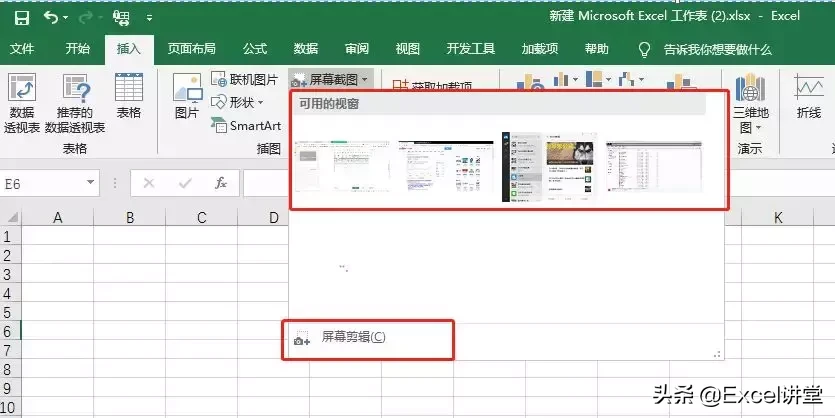
Task: Switch to the 加载项 tab
Action: tap(540, 49)
